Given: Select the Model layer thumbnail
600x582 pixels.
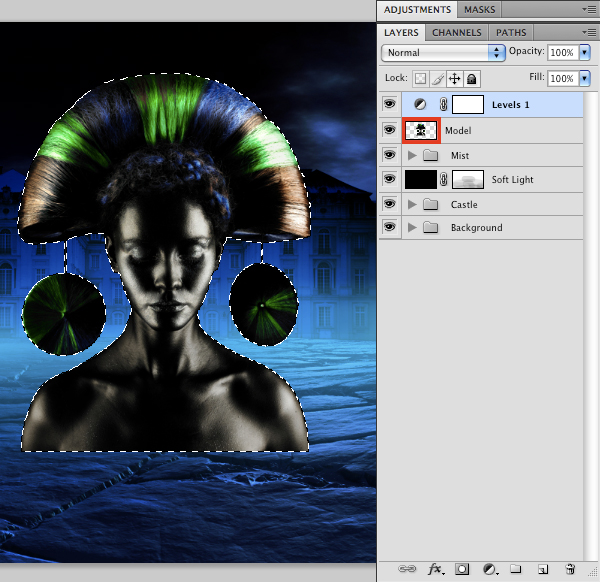Looking at the screenshot, I should (421, 130).
